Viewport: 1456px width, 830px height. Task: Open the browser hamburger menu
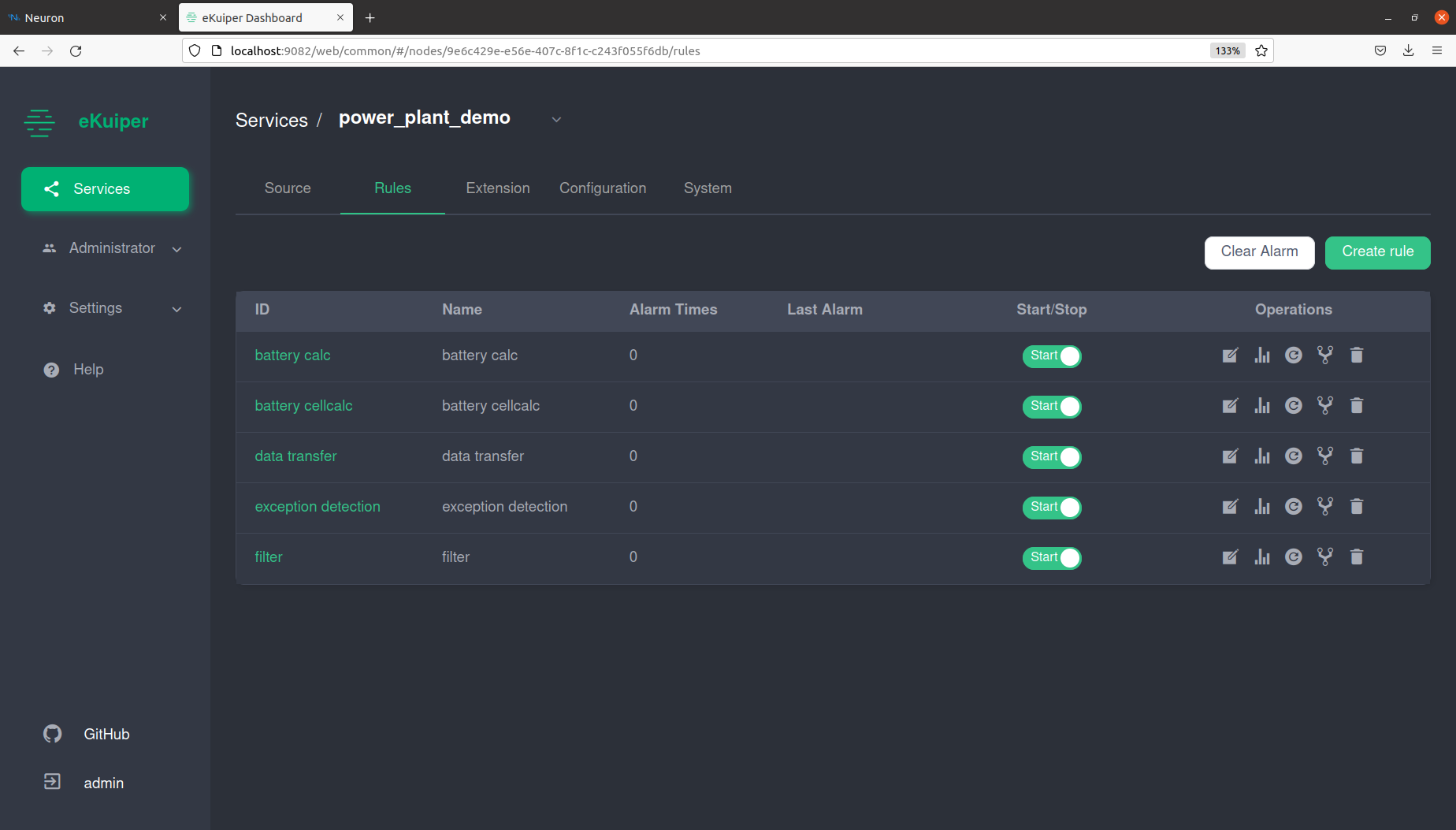(1437, 50)
